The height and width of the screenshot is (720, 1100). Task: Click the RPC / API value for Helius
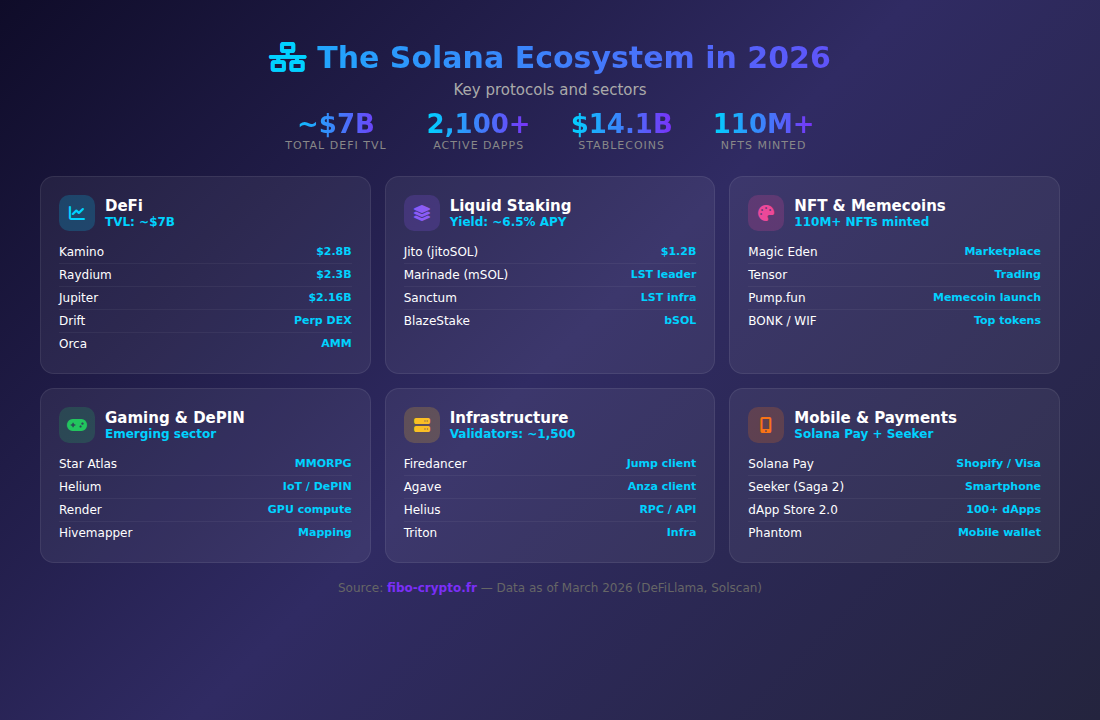click(x=667, y=509)
